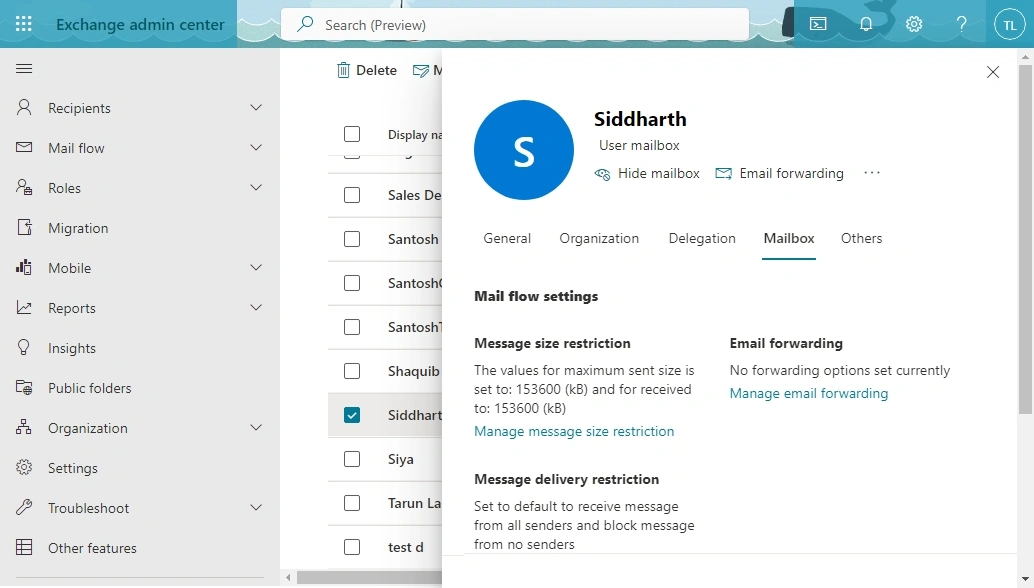Click the Organization hierarchy icon
The height and width of the screenshot is (588, 1034).
coord(24,427)
